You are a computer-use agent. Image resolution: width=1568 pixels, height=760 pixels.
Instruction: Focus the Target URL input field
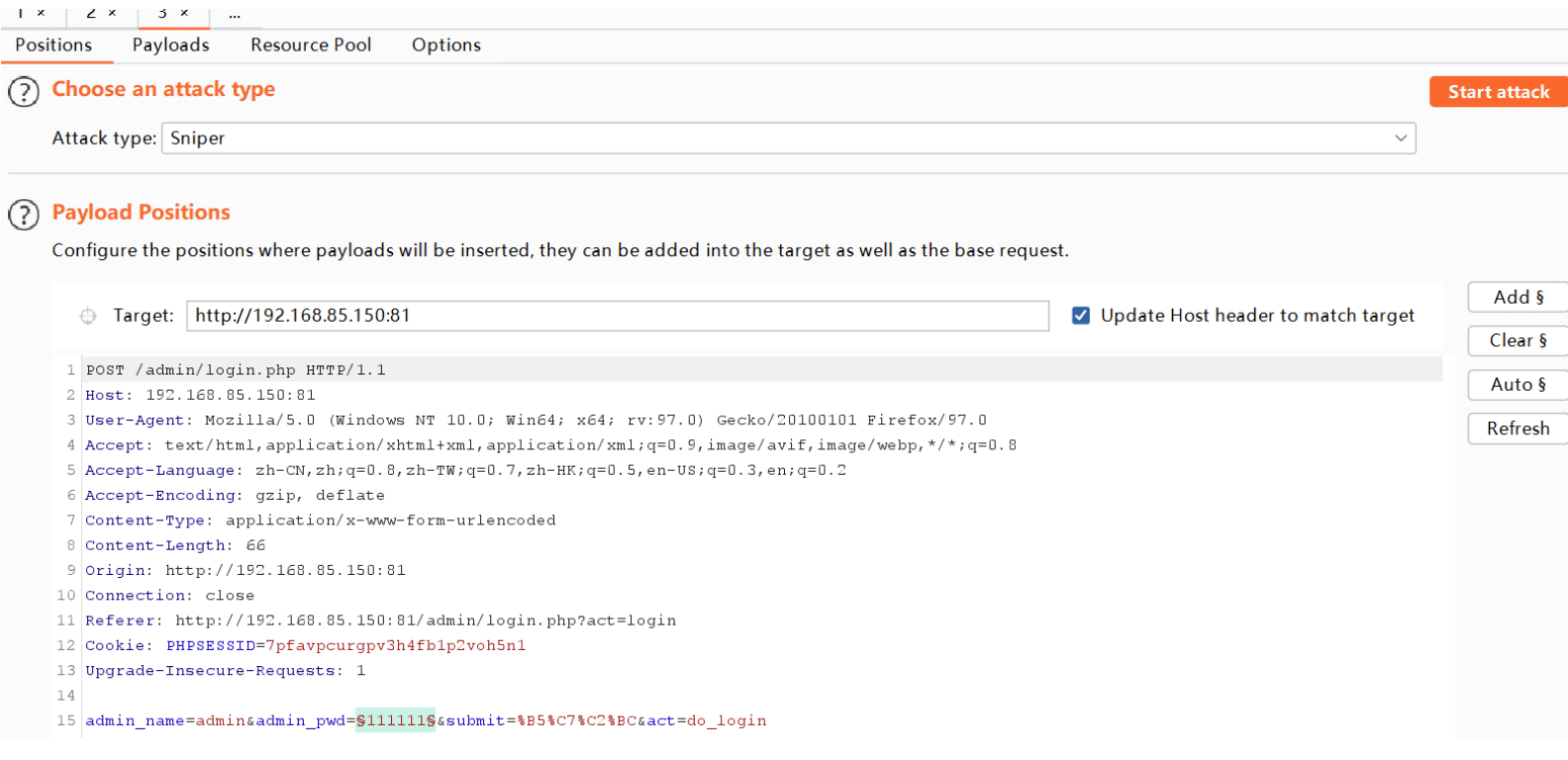[x=618, y=316]
